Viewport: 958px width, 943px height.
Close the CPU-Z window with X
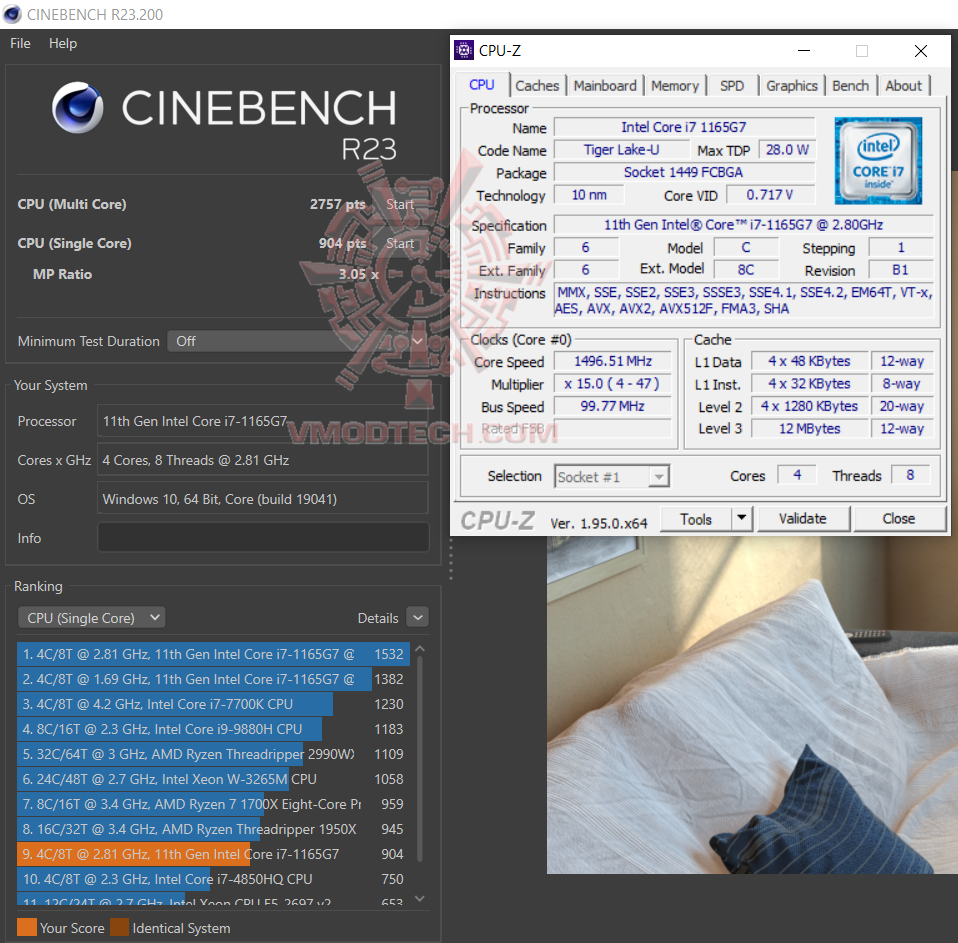click(x=921, y=51)
